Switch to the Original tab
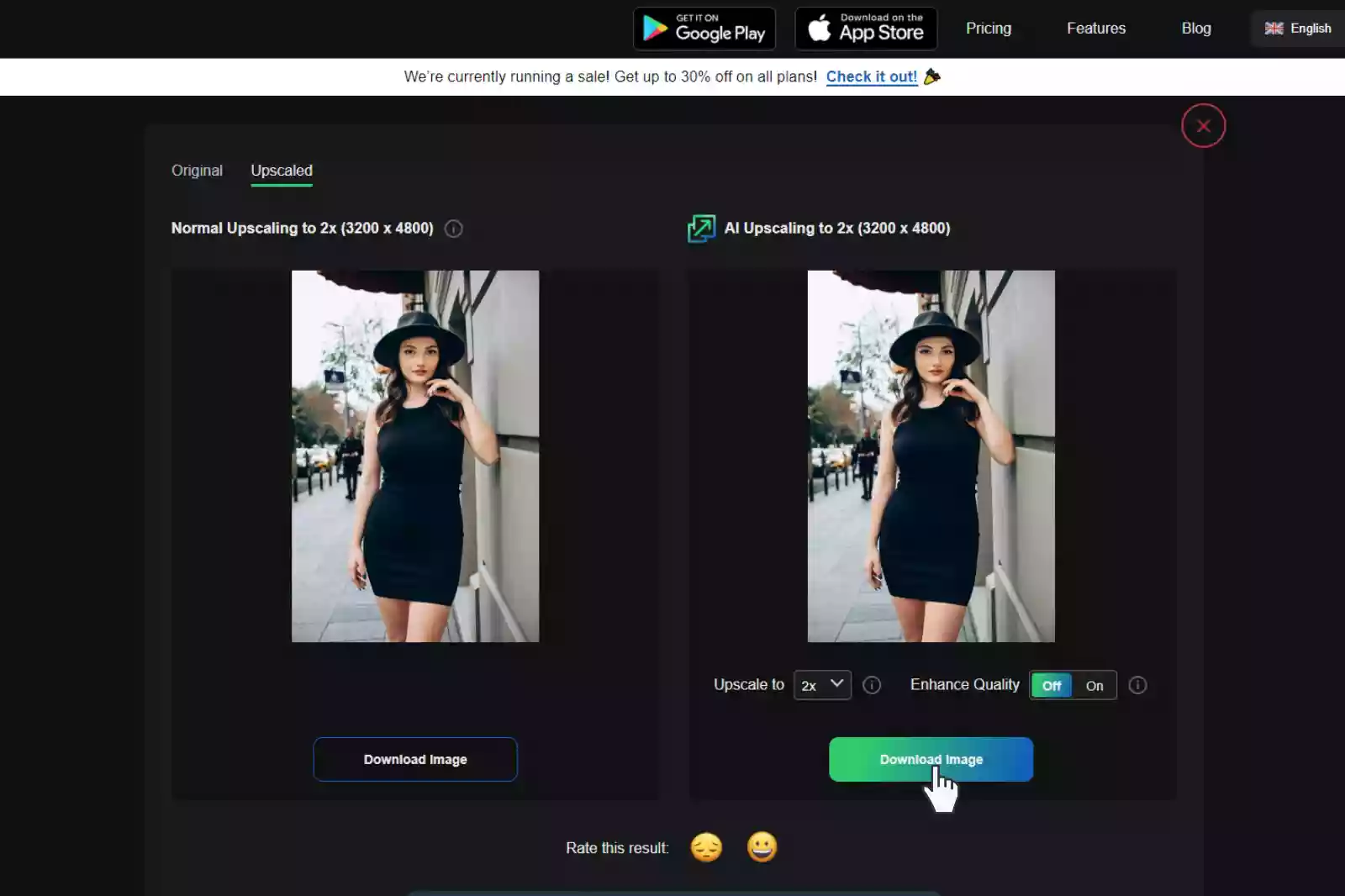 point(197,171)
